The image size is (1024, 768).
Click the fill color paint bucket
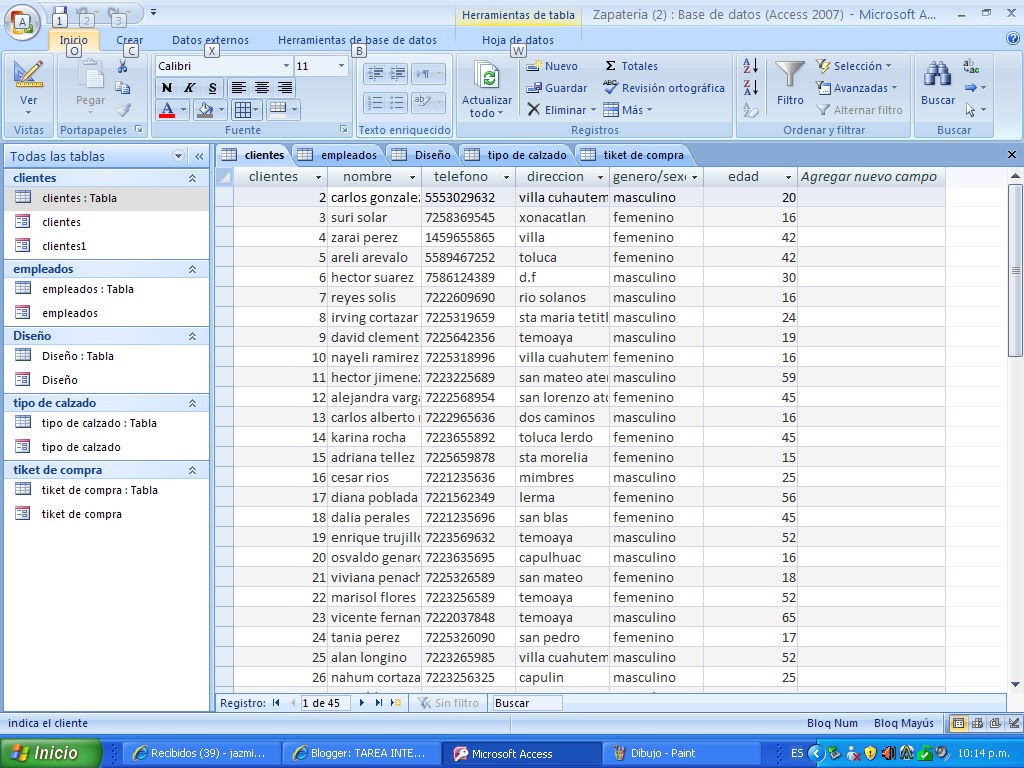click(x=205, y=109)
